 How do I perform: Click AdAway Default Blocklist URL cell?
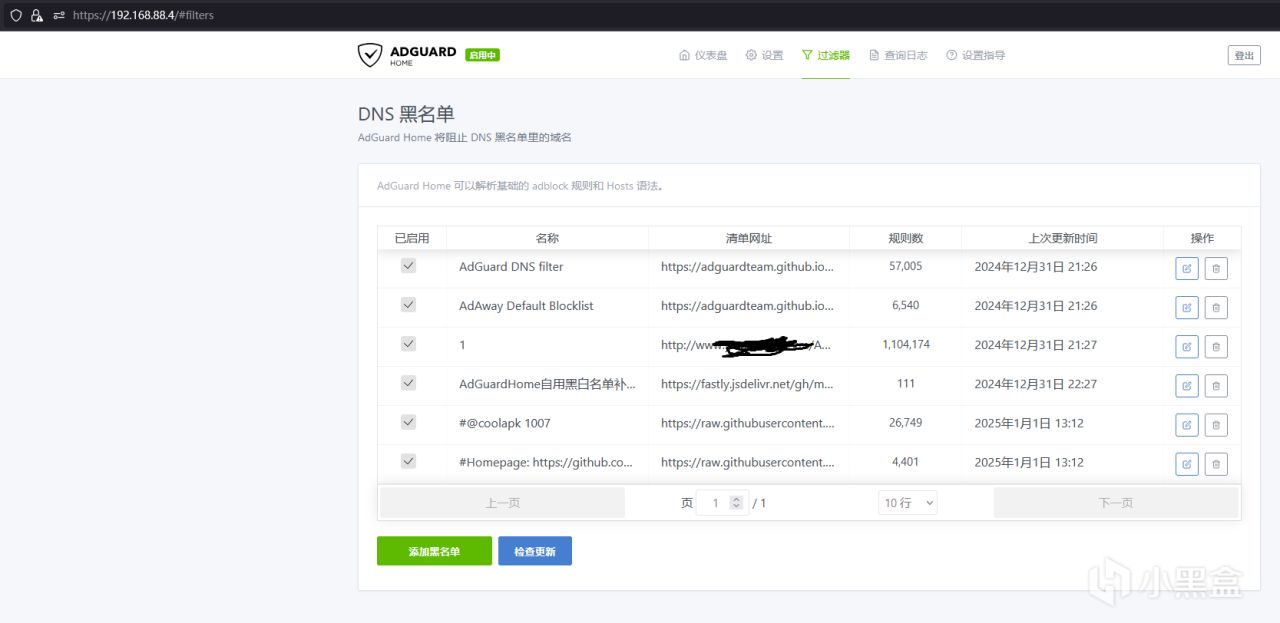pos(747,306)
